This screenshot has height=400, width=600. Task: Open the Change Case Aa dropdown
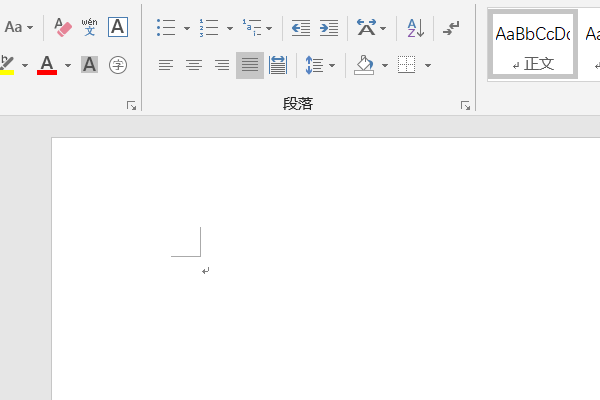coord(18,27)
